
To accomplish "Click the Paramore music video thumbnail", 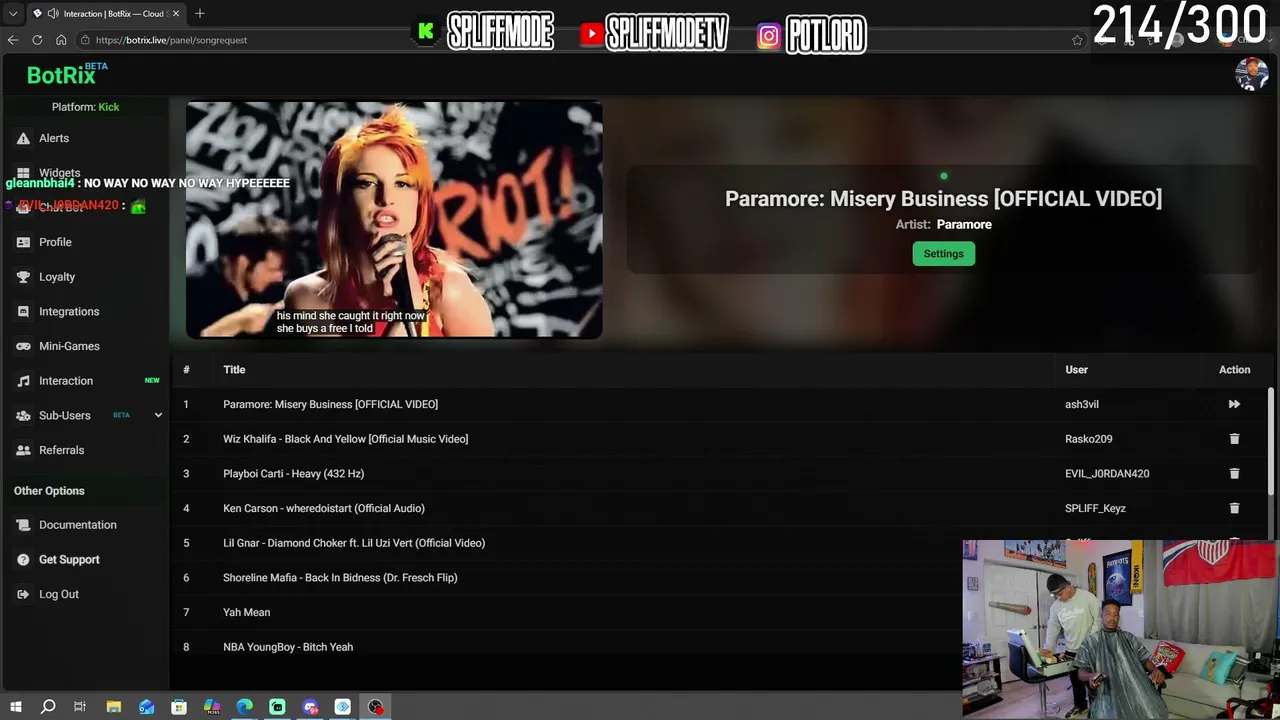I will coord(394,220).
